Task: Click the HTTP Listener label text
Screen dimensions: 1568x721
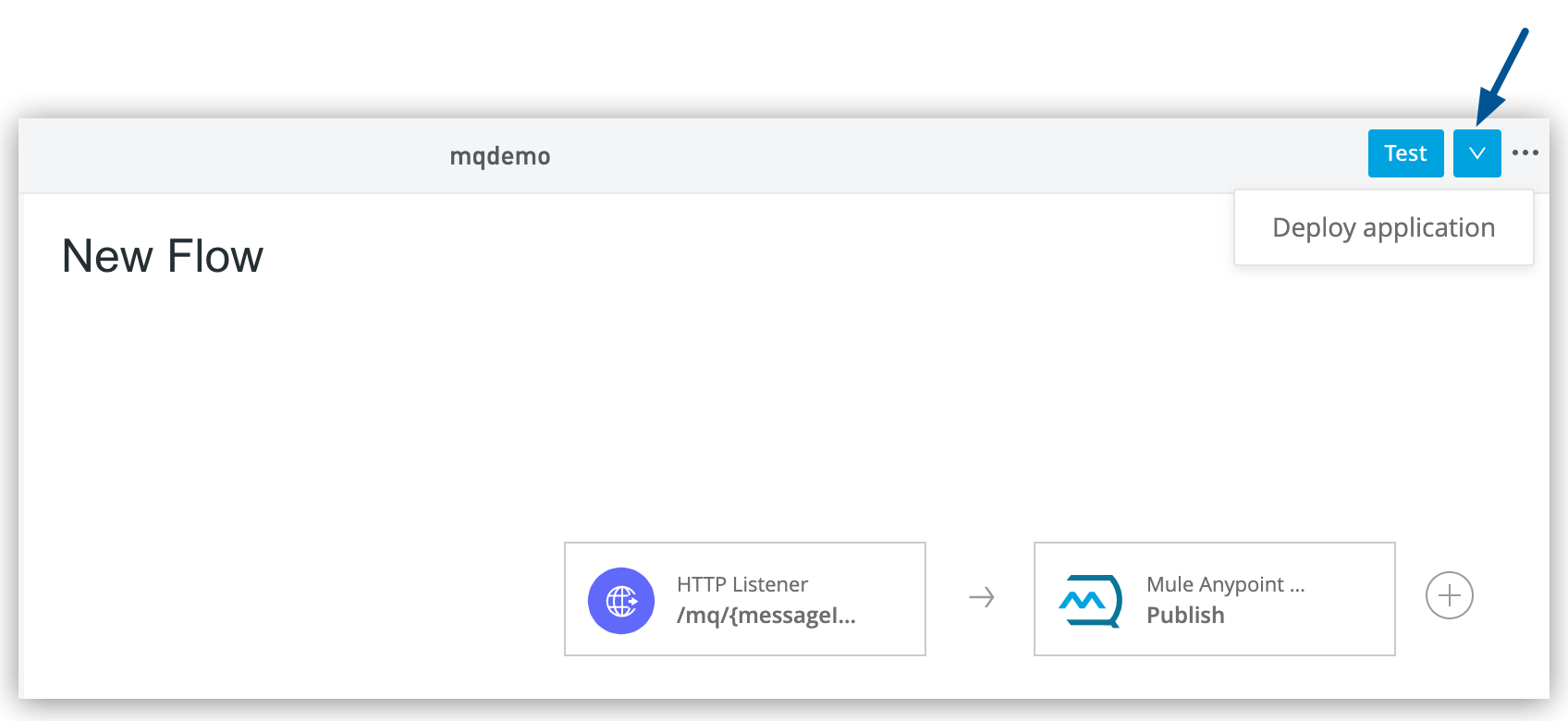Action: pos(741,584)
